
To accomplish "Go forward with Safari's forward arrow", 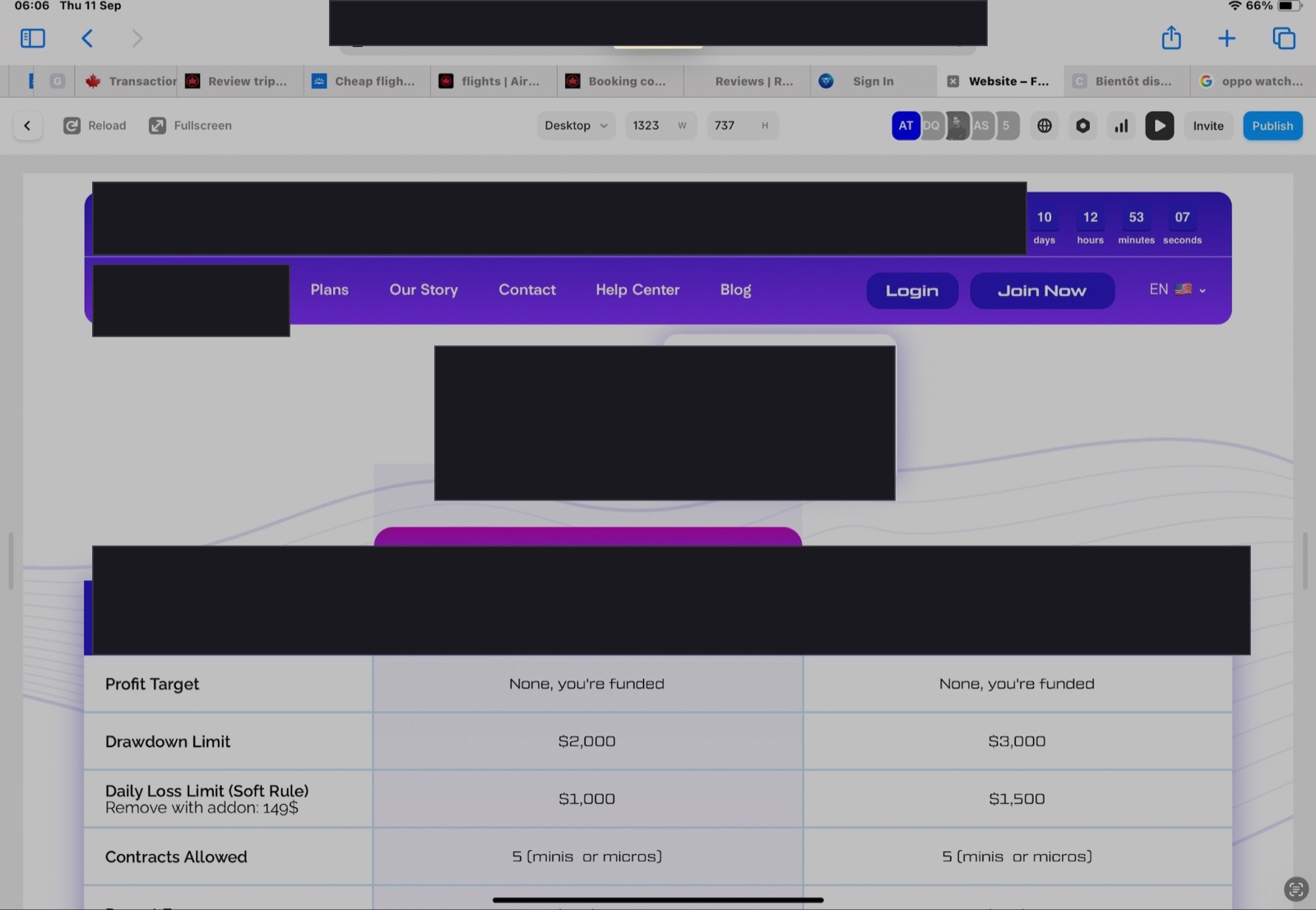I will pyautogui.click(x=137, y=38).
